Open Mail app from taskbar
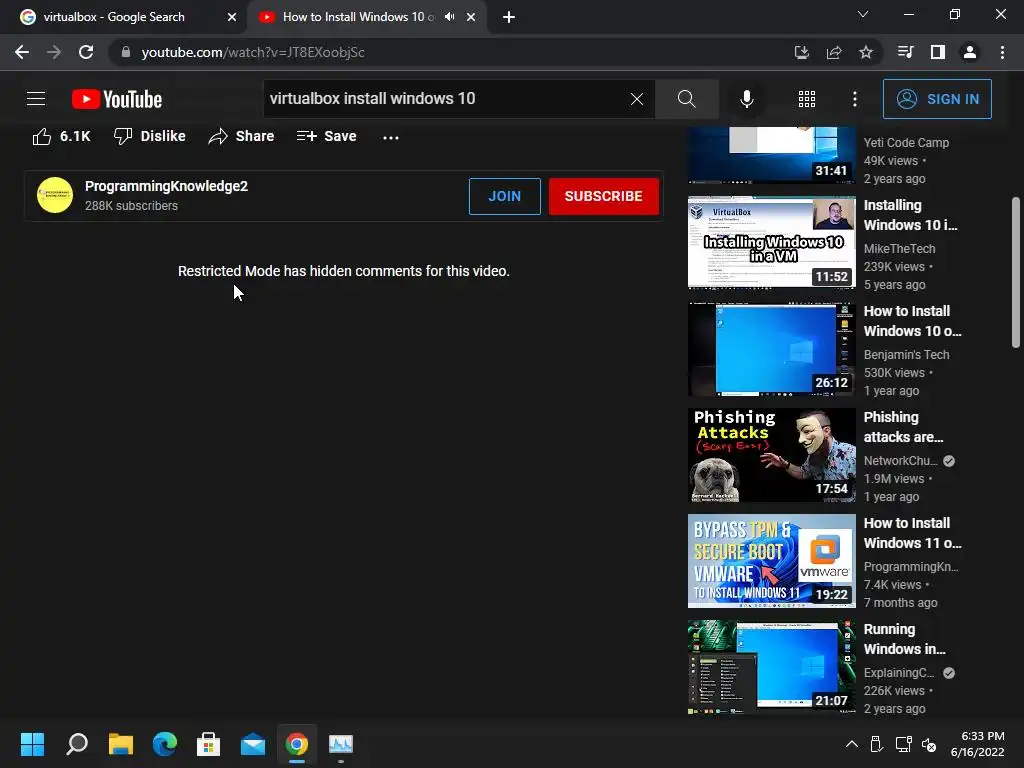This screenshot has height=768, width=1024. 253,744
